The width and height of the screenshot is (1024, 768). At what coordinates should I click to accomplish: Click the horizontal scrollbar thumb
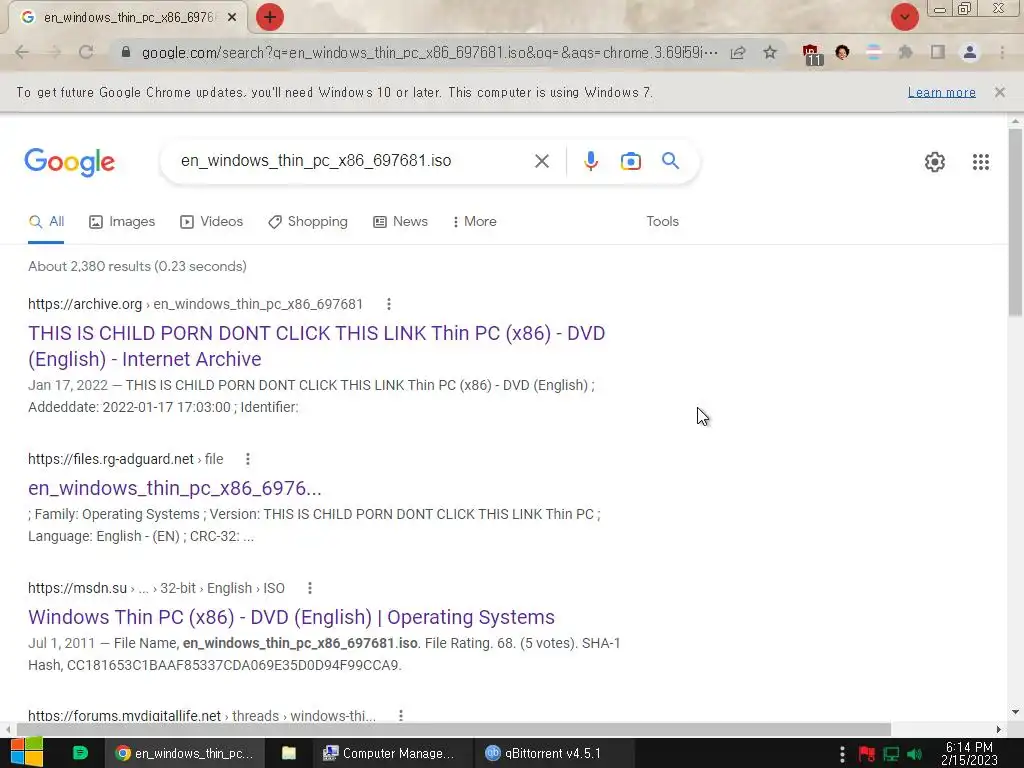point(454,729)
